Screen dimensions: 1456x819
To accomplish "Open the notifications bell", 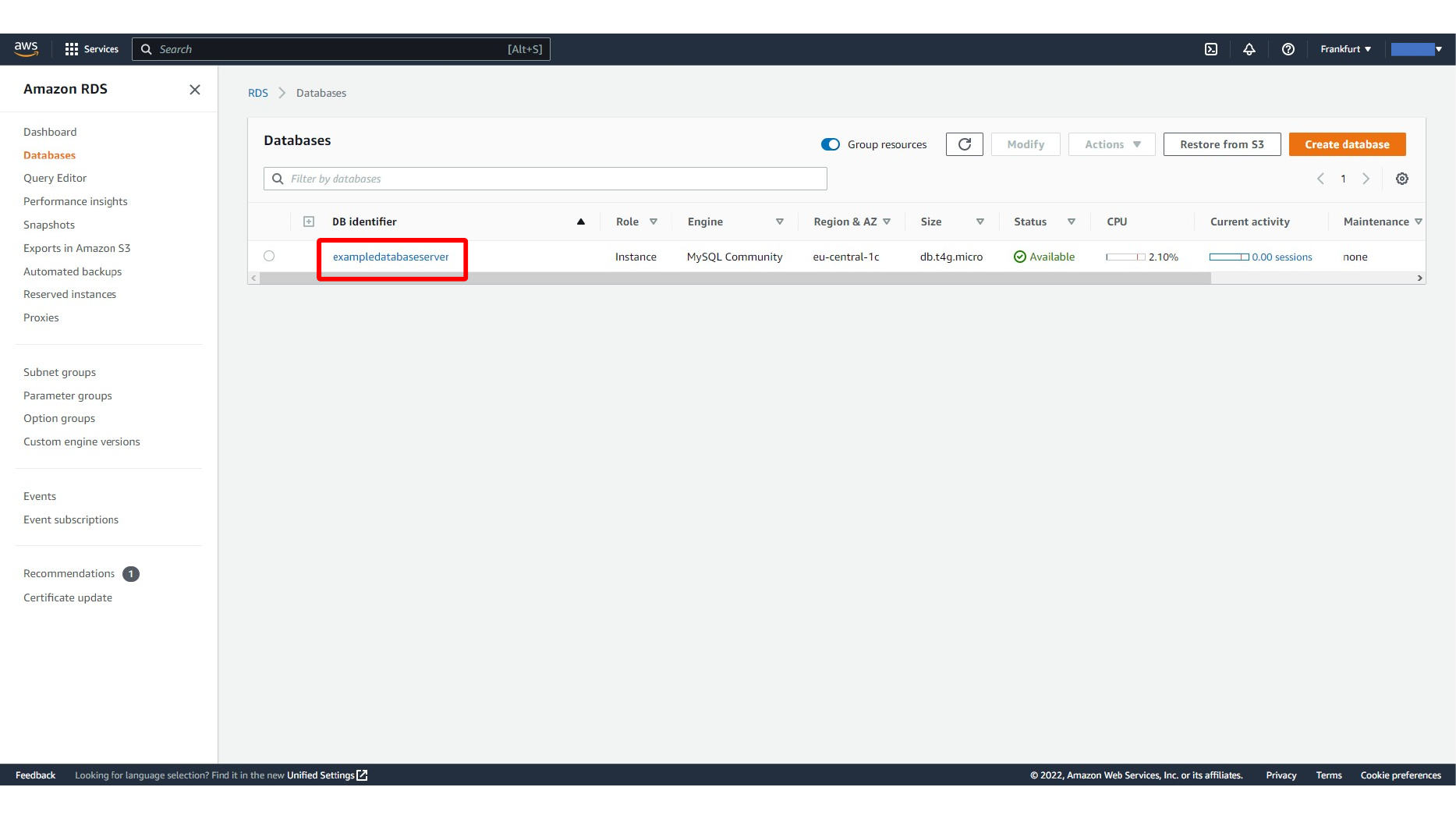I will [1249, 49].
